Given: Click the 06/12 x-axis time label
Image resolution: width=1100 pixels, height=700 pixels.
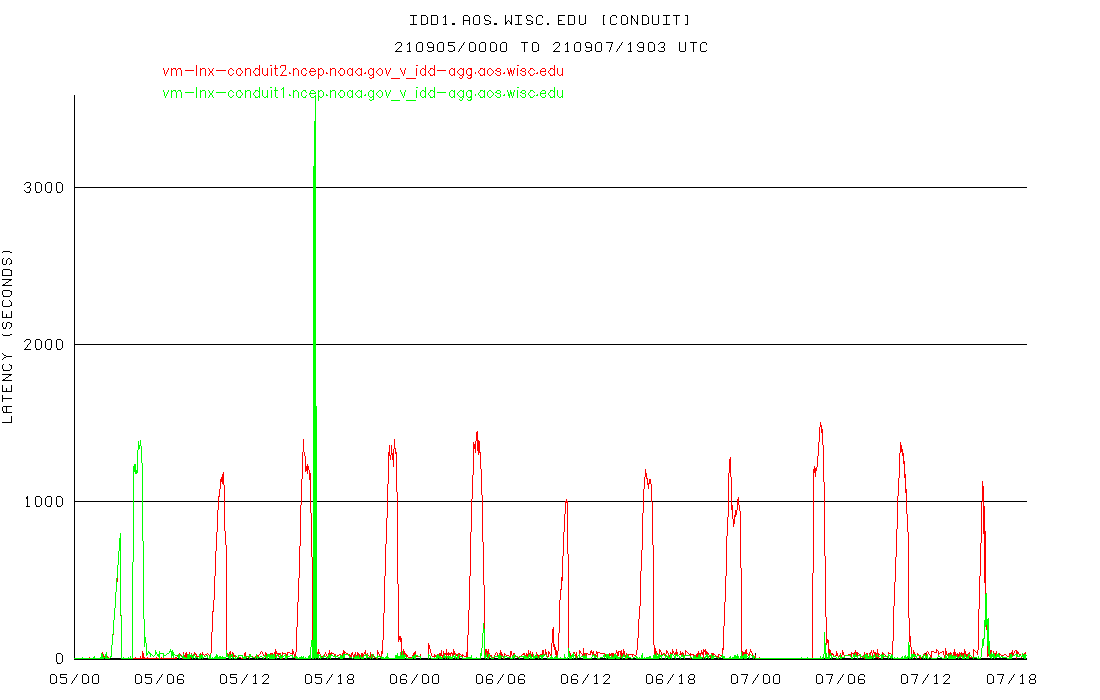Looking at the screenshot, I should click(x=585, y=679).
